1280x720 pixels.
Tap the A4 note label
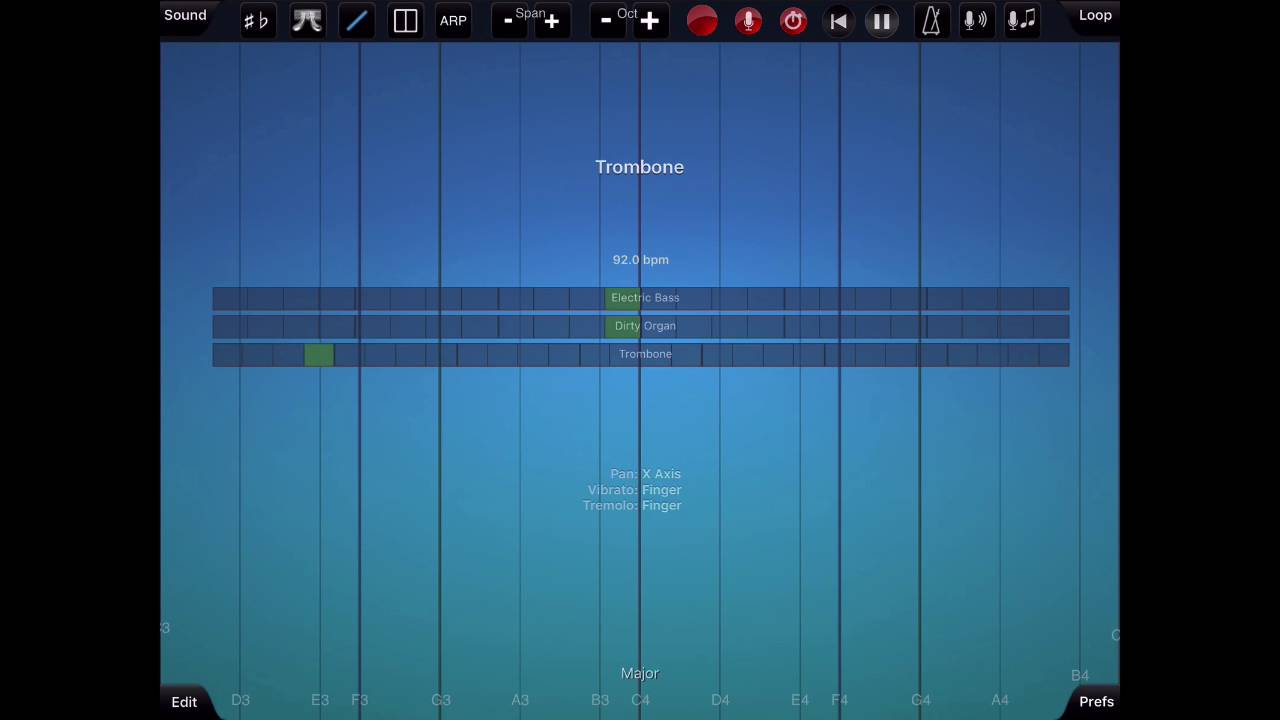tap(1000, 700)
